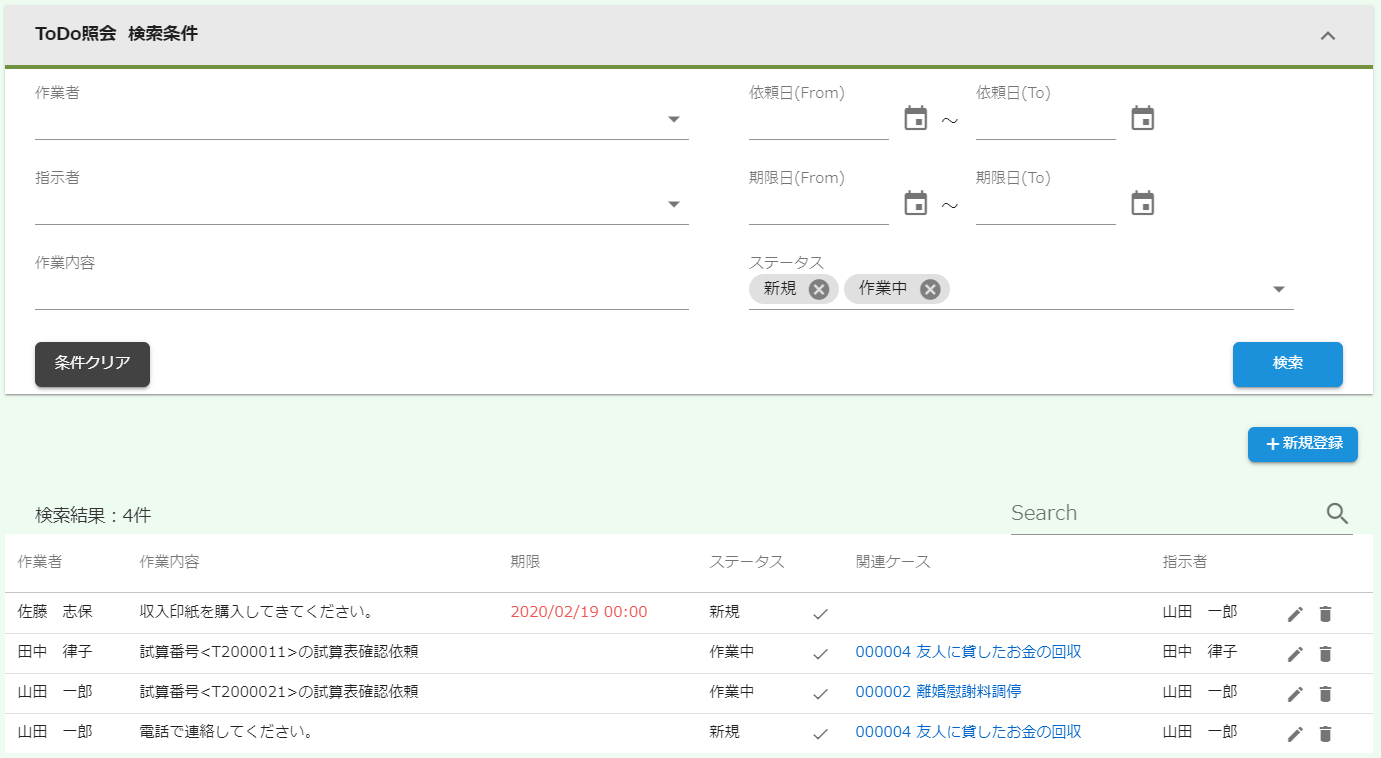1381x758 pixels.
Task: Toggle the checkmark on the 電話で連絡 row
Action: tap(821, 732)
